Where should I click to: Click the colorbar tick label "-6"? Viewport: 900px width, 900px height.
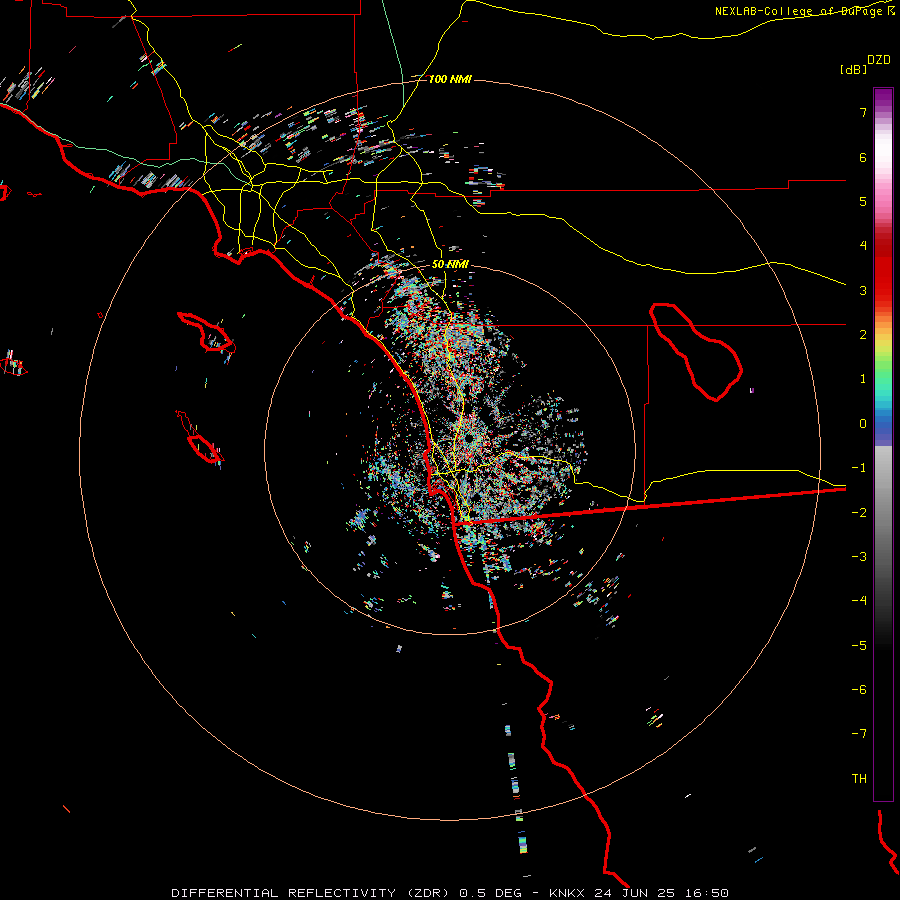point(859,690)
